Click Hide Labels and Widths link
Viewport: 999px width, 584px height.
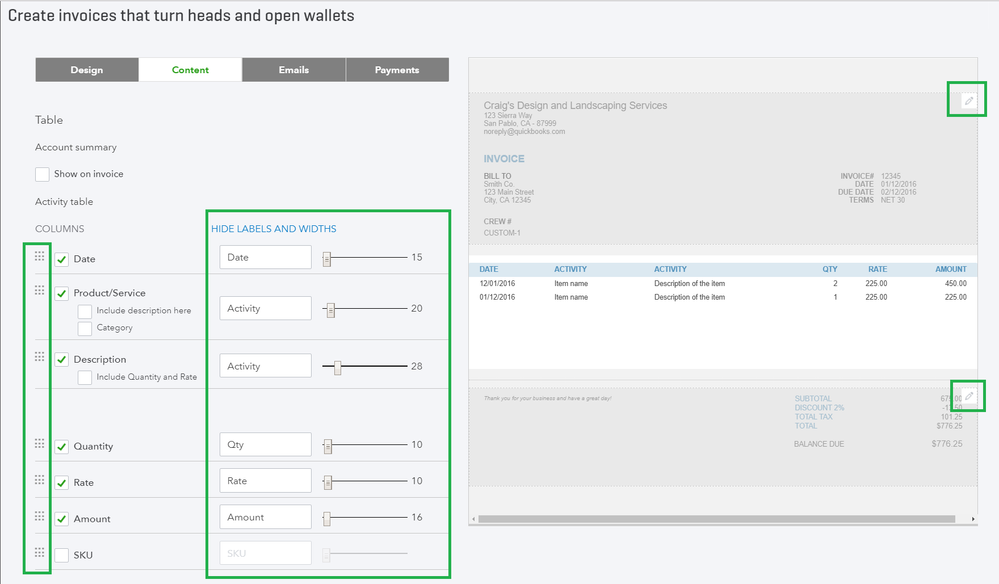pyautogui.click(x=273, y=229)
